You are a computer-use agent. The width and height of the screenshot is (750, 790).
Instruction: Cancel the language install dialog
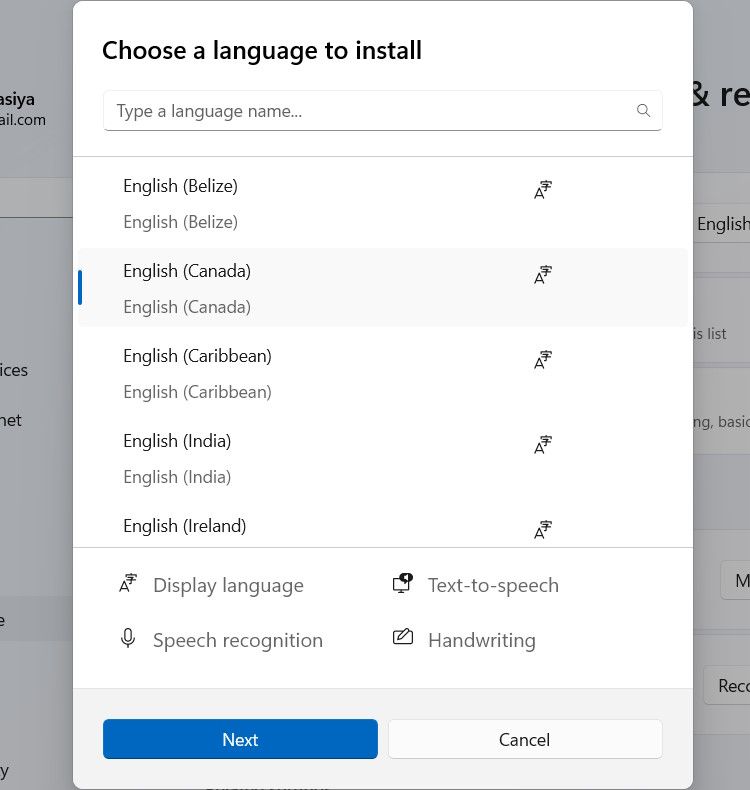(x=525, y=740)
